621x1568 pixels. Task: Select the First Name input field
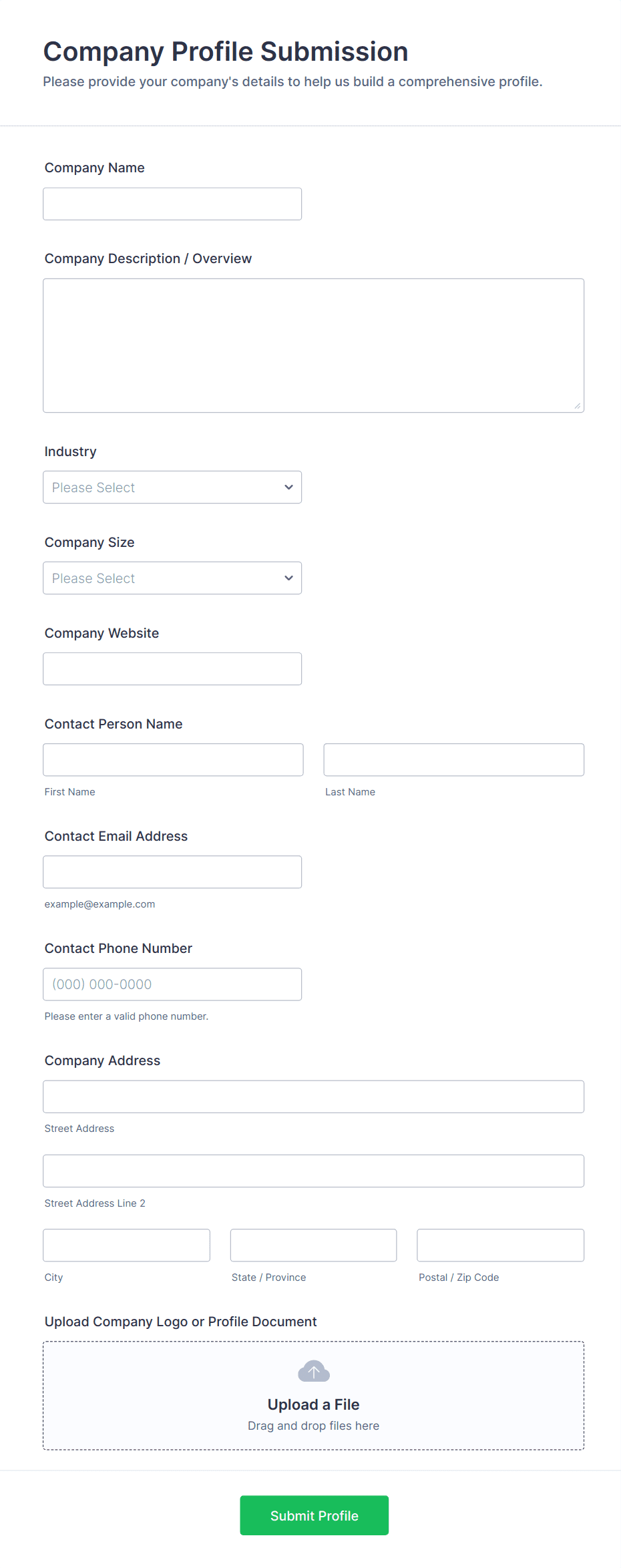172,759
